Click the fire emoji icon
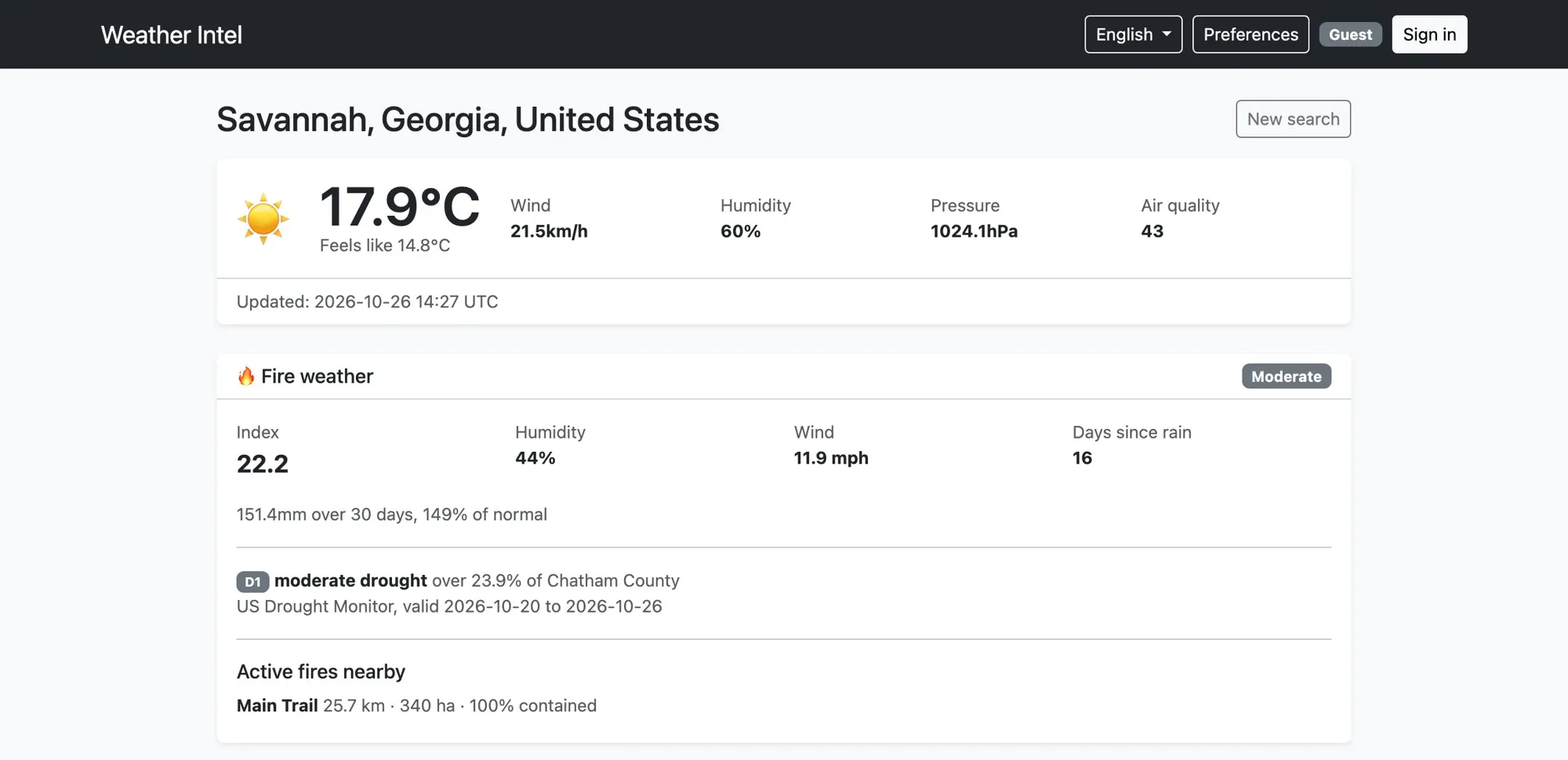 point(246,376)
